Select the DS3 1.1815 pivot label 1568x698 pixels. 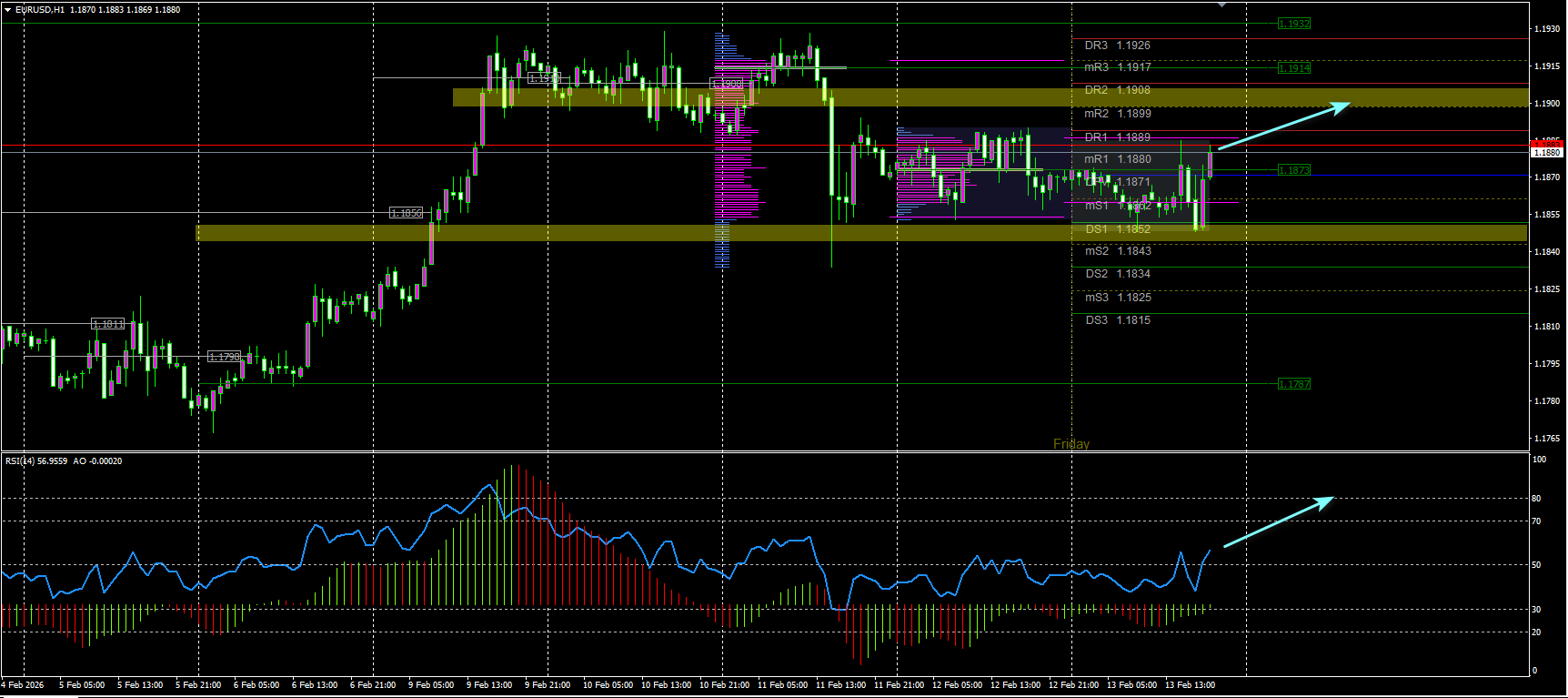pos(1118,320)
